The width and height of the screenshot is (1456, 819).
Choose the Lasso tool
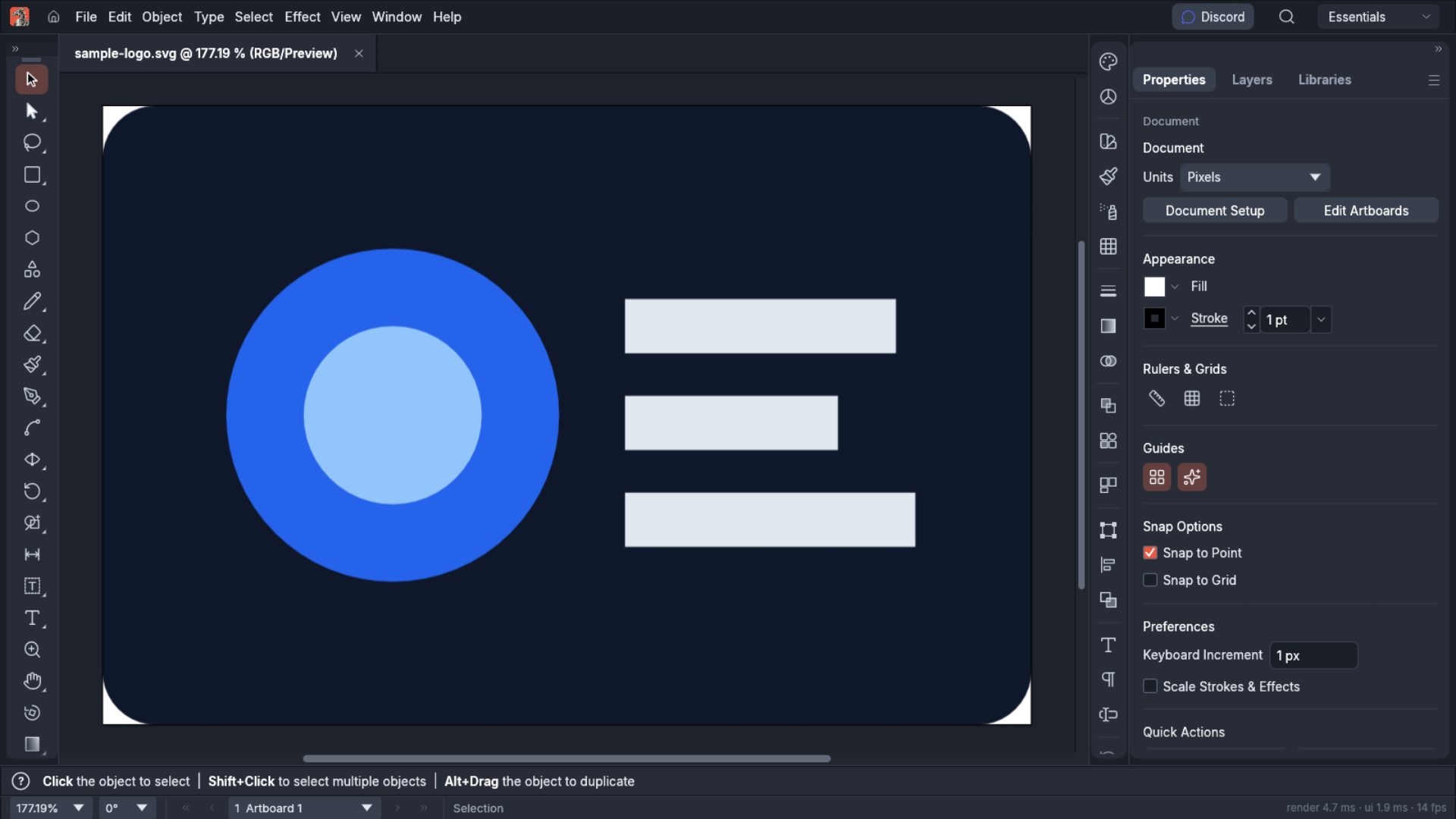coord(32,143)
